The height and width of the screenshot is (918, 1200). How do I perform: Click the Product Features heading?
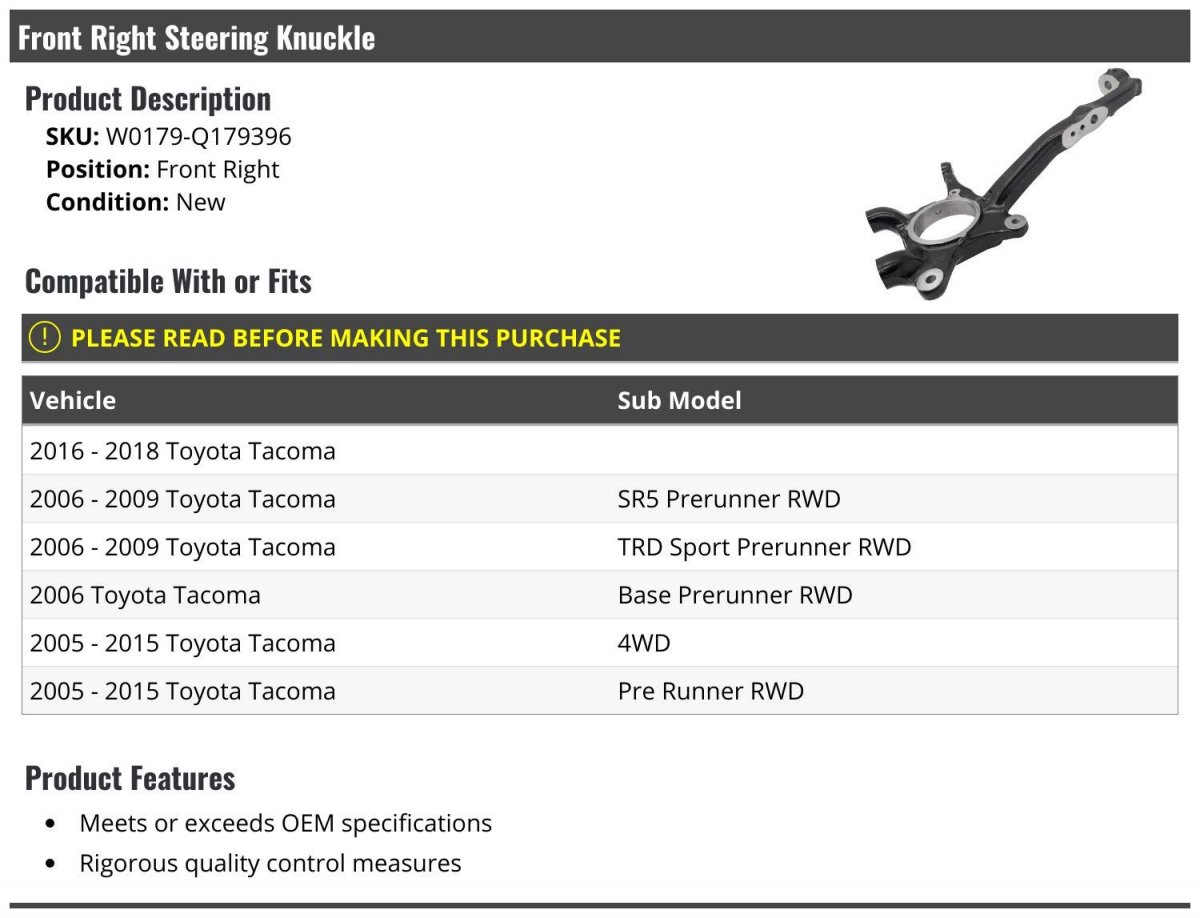(130, 778)
